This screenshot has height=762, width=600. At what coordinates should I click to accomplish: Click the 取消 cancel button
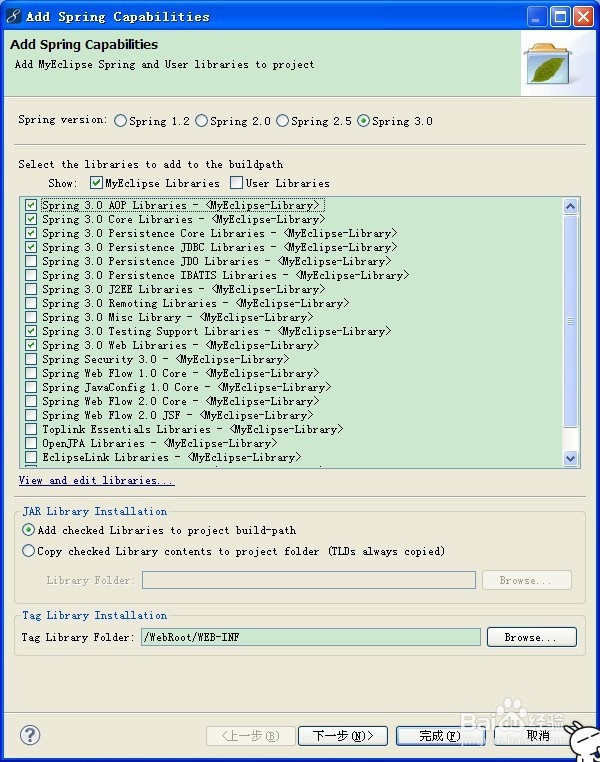538,736
